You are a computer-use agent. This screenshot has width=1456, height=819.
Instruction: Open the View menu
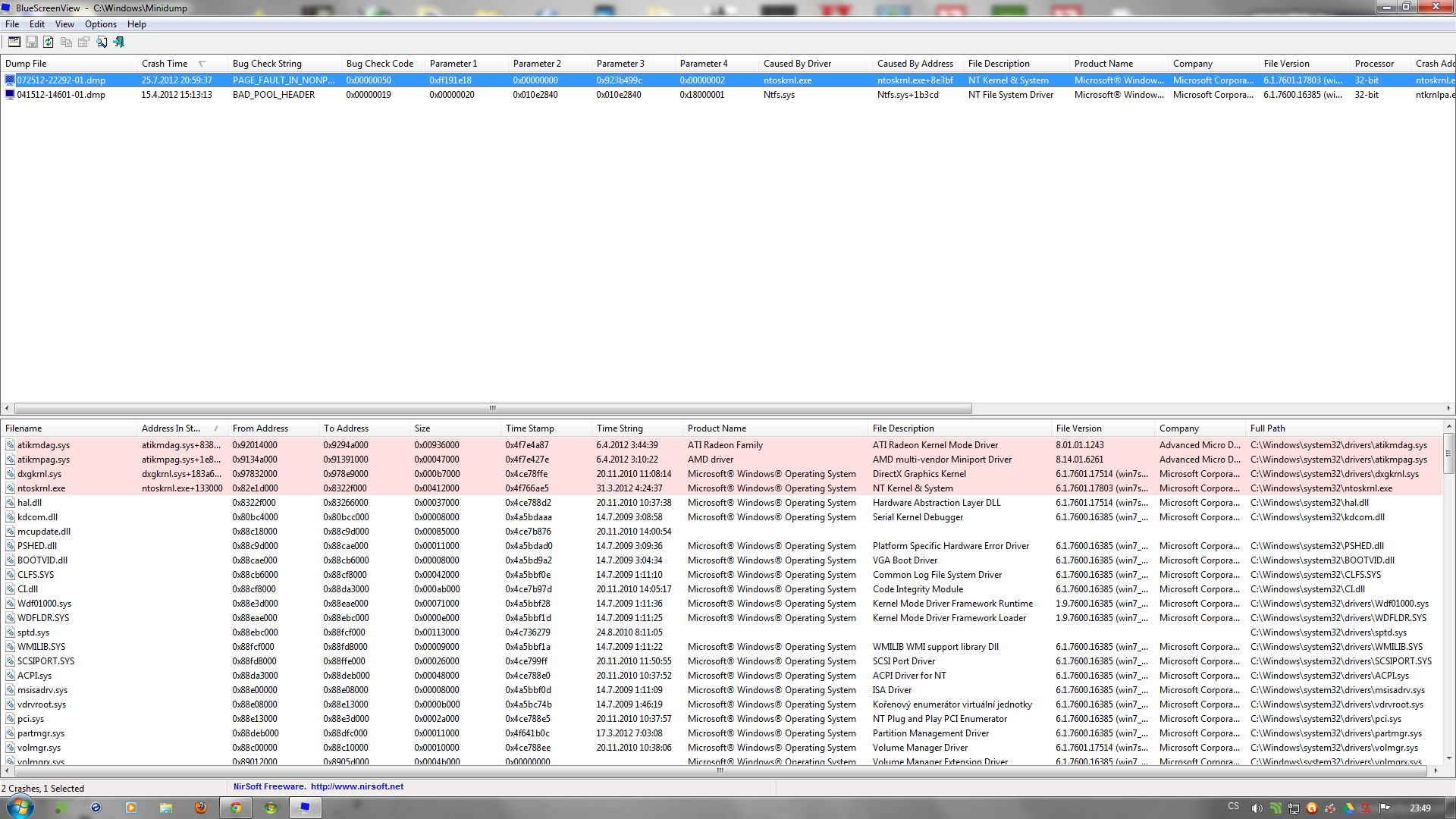click(x=64, y=24)
